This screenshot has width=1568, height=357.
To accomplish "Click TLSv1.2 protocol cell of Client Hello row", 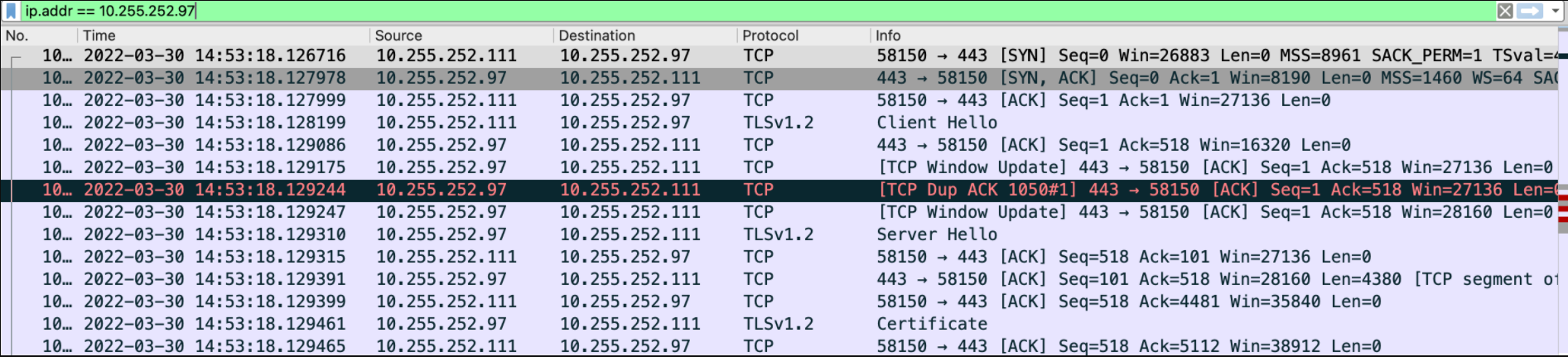I will (x=778, y=123).
